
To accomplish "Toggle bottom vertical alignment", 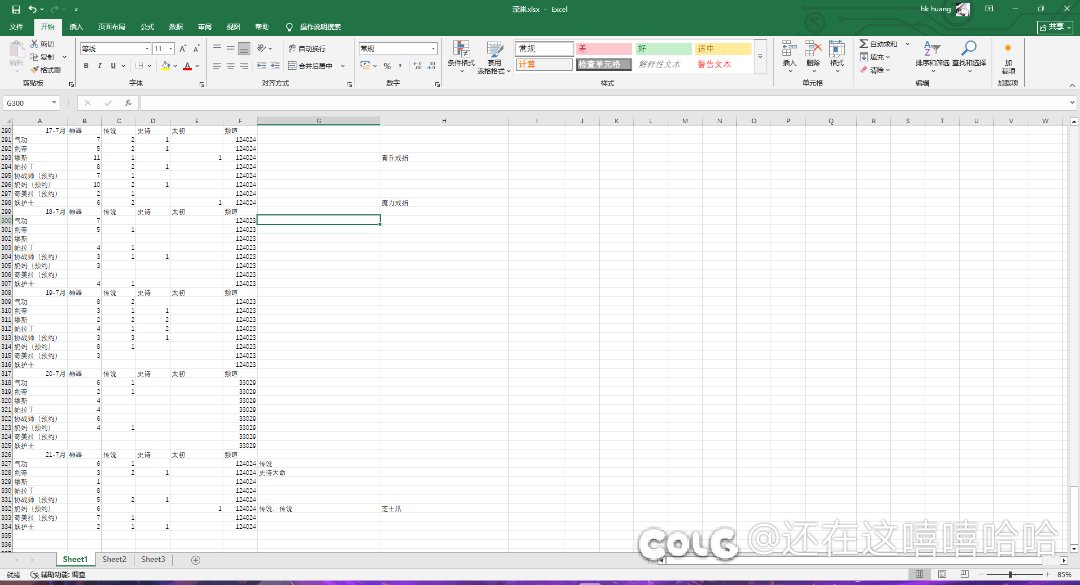I will pos(244,48).
